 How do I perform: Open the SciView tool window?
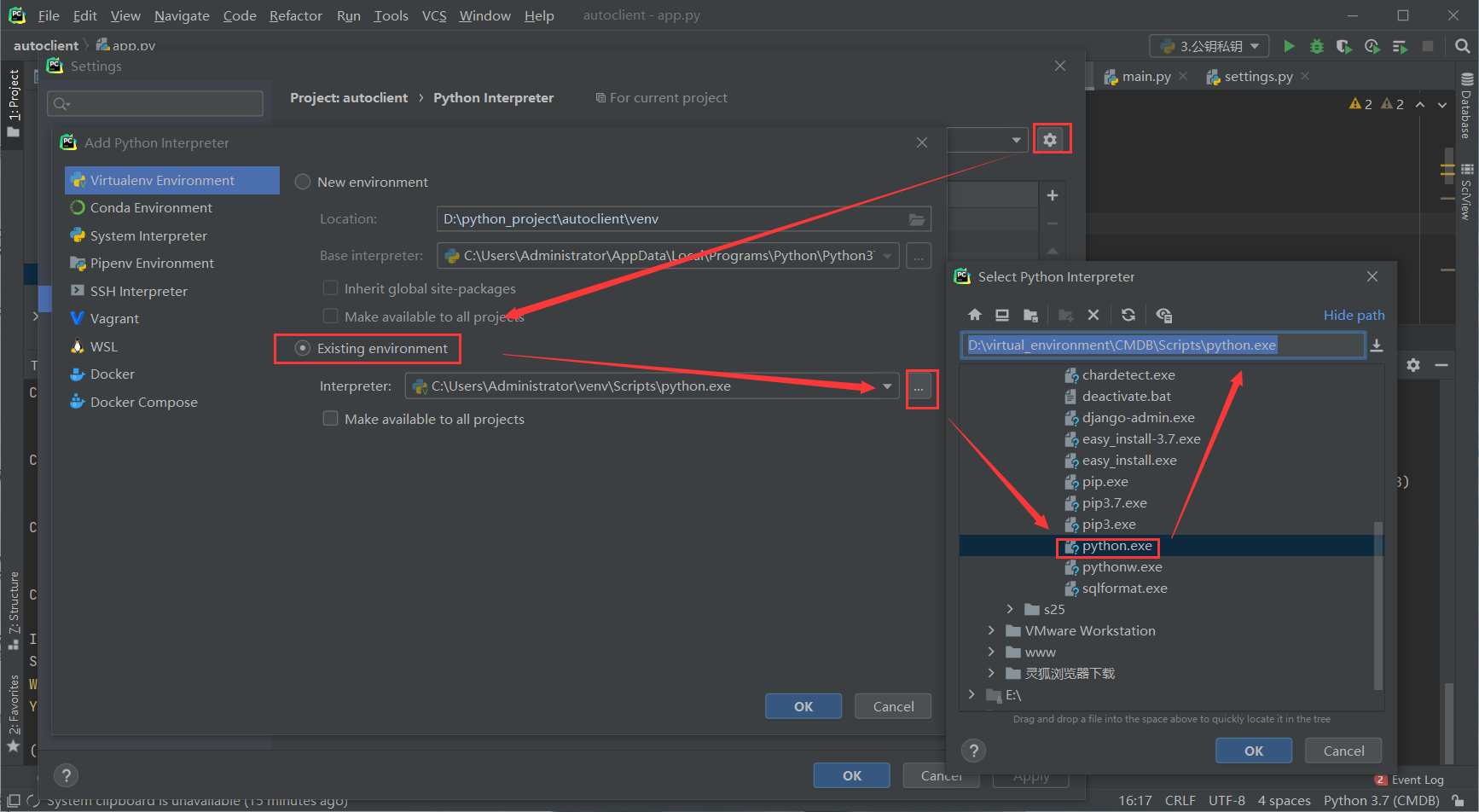pos(1466,192)
